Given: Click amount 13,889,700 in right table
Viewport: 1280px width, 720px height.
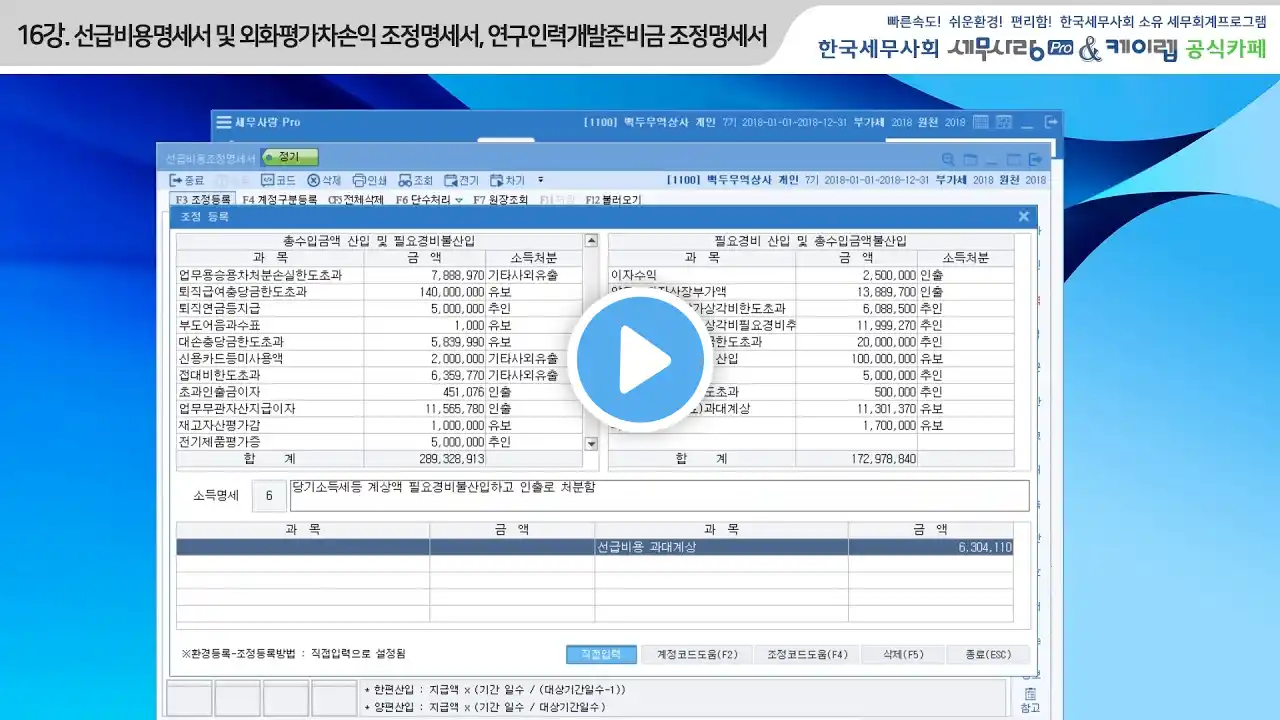Looking at the screenshot, I should 857,291.
